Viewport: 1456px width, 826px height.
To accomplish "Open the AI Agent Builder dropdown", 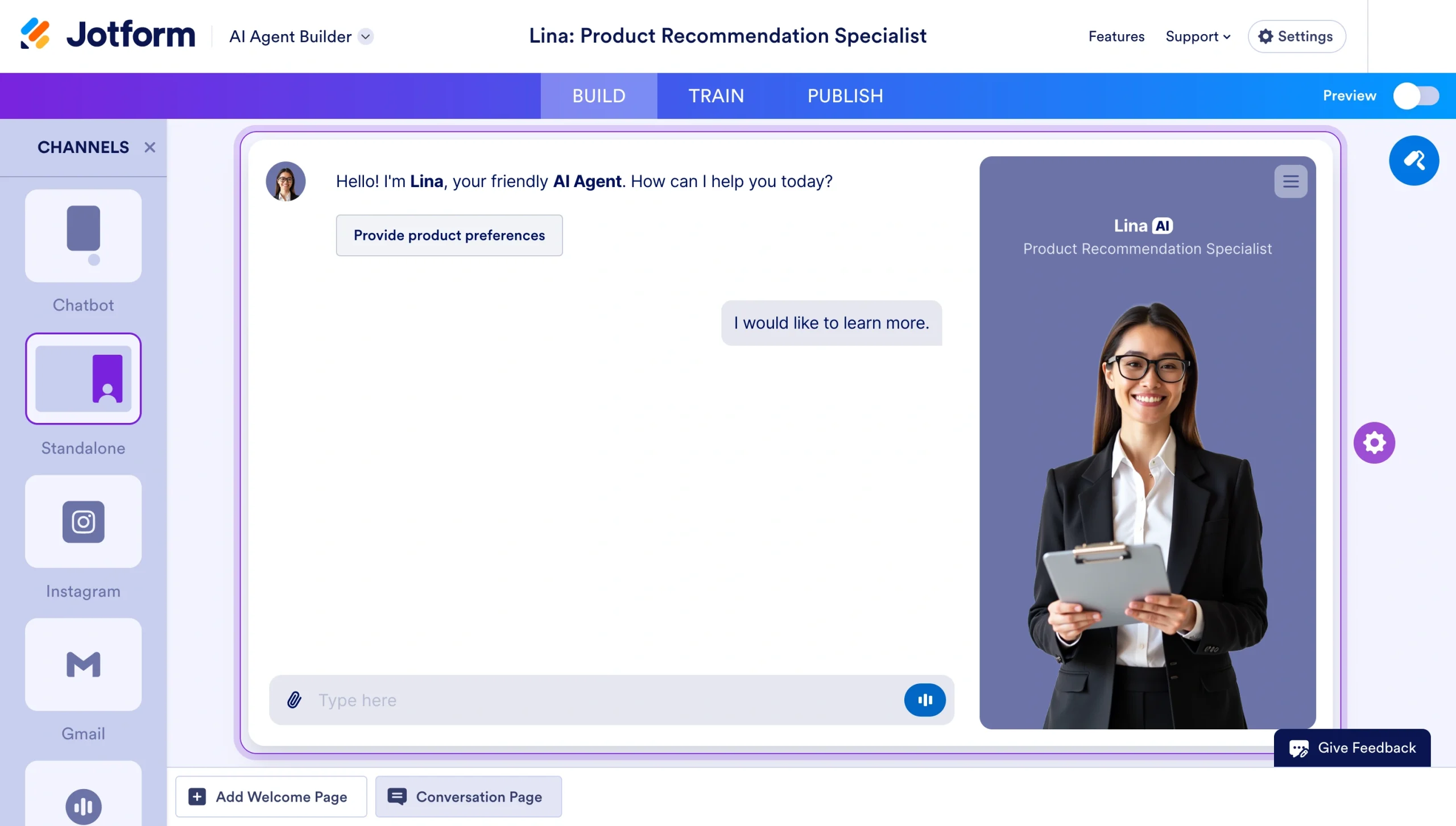I will pos(301,36).
